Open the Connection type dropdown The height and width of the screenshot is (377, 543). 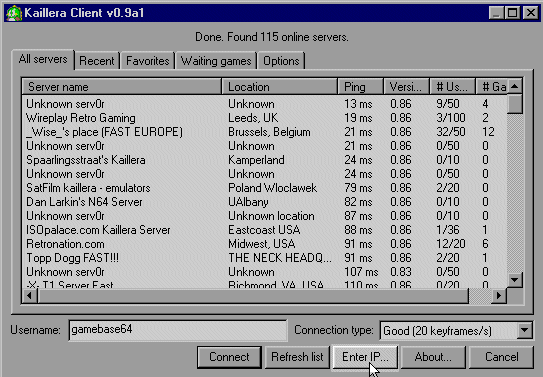[525, 331]
